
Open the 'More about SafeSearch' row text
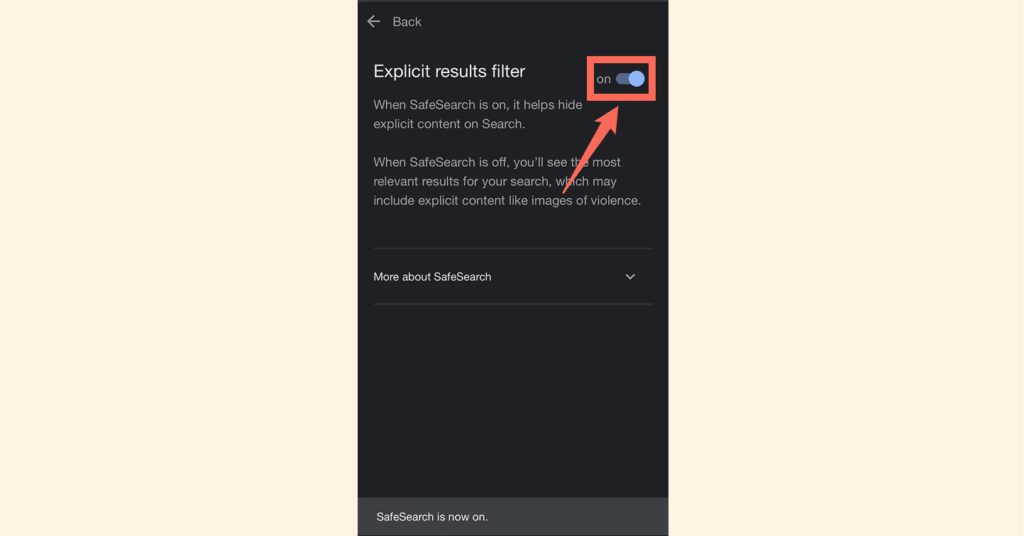pos(432,277)
